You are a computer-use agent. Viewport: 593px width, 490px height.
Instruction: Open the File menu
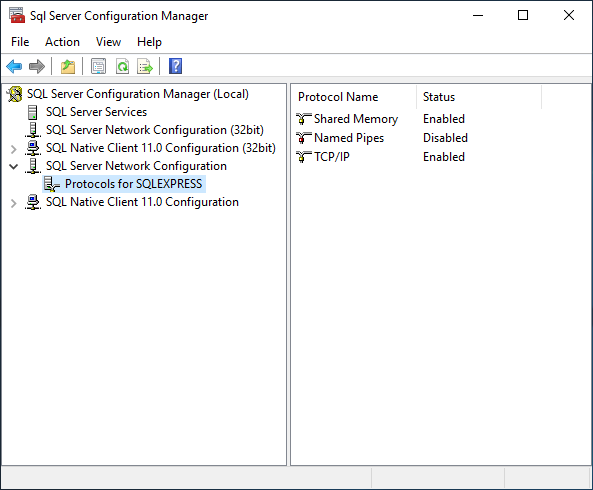point(20,42)
